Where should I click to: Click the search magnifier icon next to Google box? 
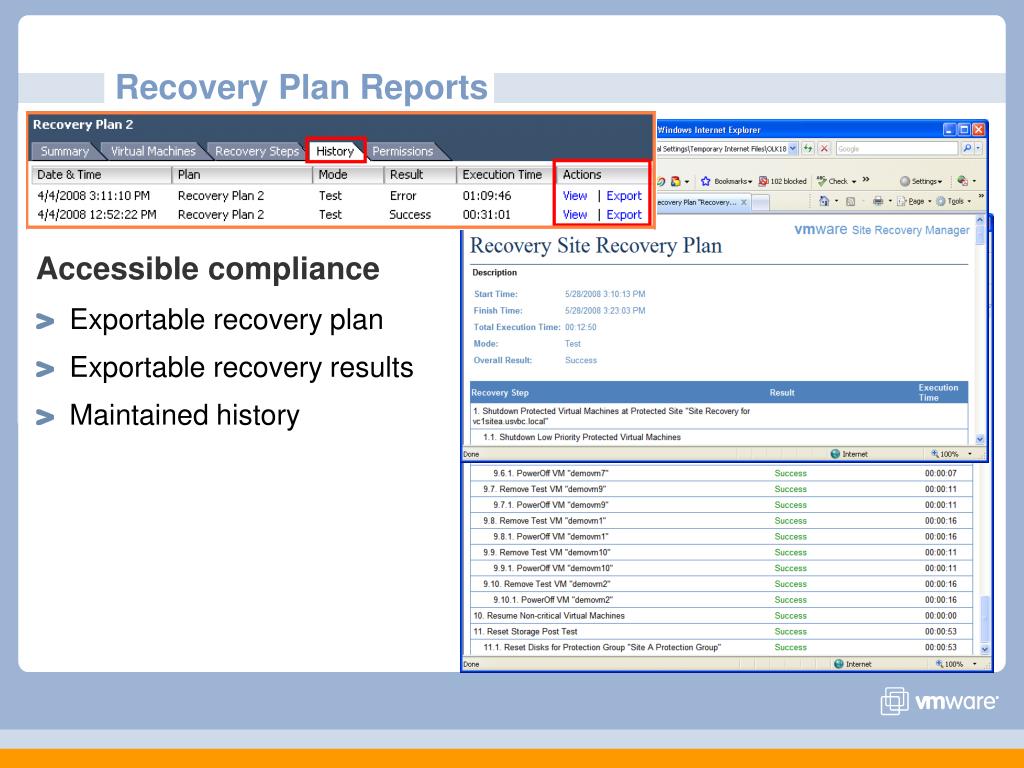(967, 148)
